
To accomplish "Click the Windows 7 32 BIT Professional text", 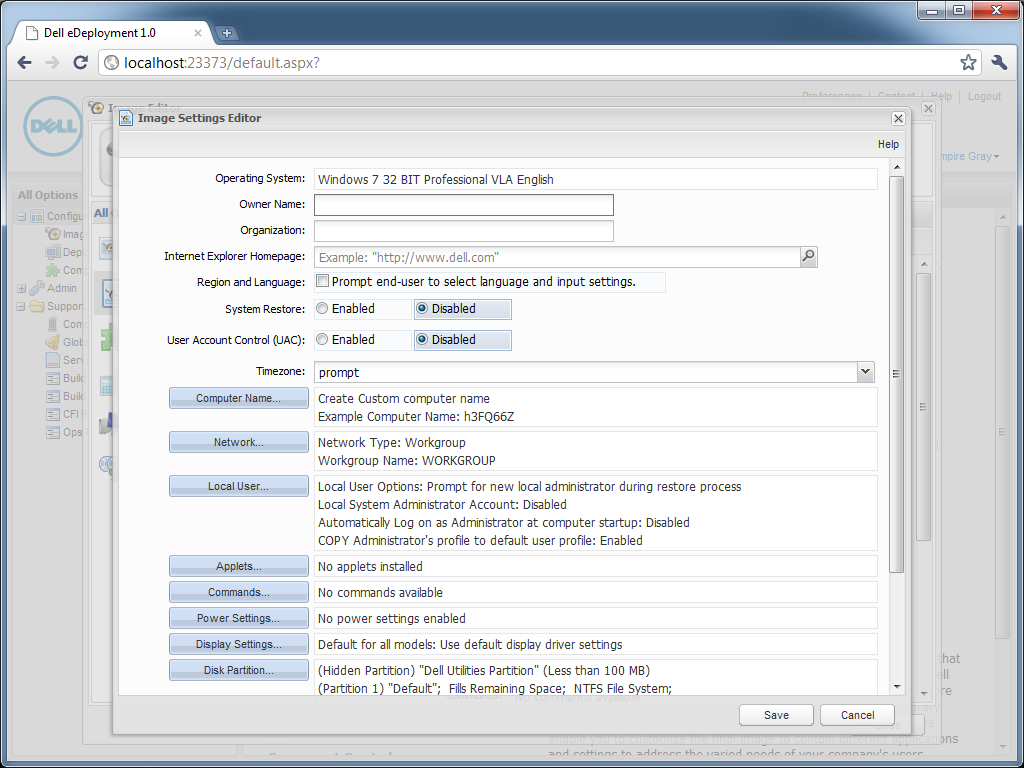I will coord(436,180).
